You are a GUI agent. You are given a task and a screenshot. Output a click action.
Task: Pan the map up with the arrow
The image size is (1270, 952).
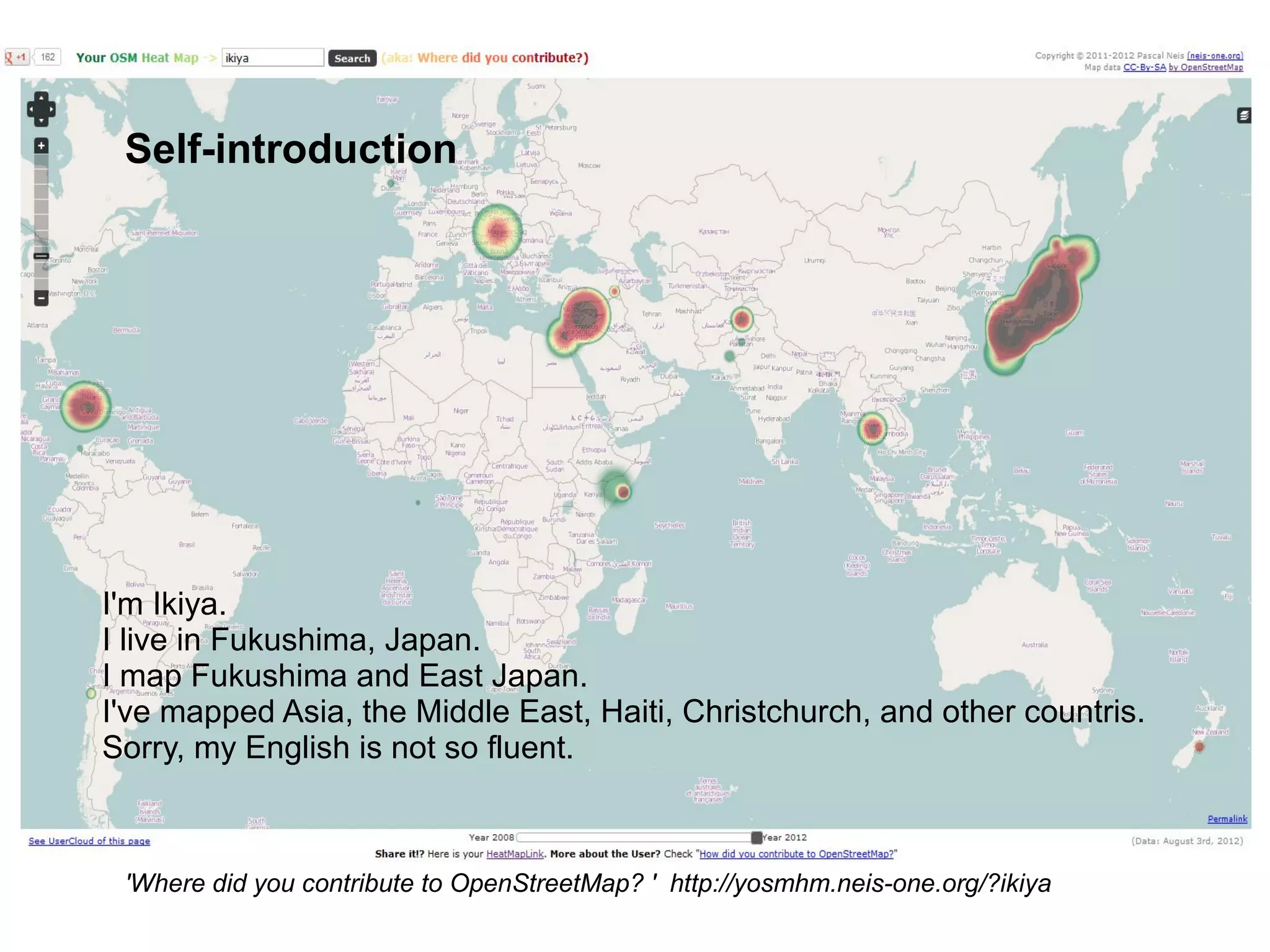(41, 98)
